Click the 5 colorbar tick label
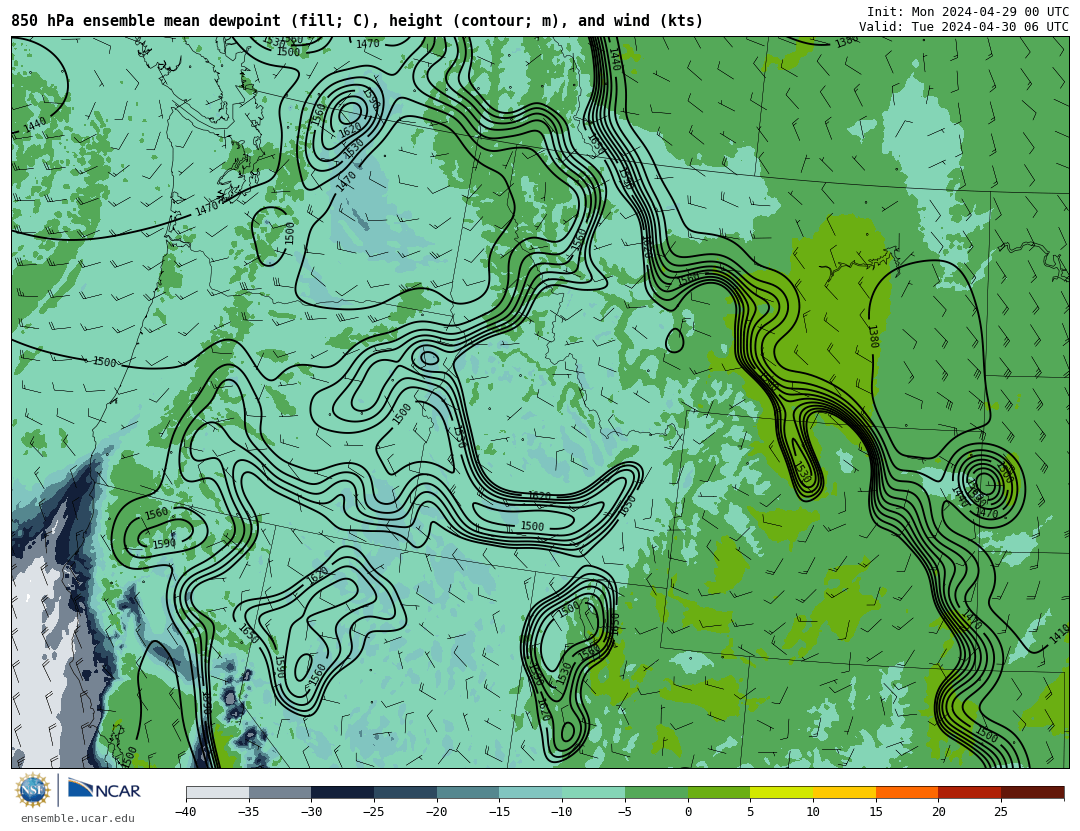Image resolution: width=1080 pixels, height=831 pixels. click(x=751, y=812)
